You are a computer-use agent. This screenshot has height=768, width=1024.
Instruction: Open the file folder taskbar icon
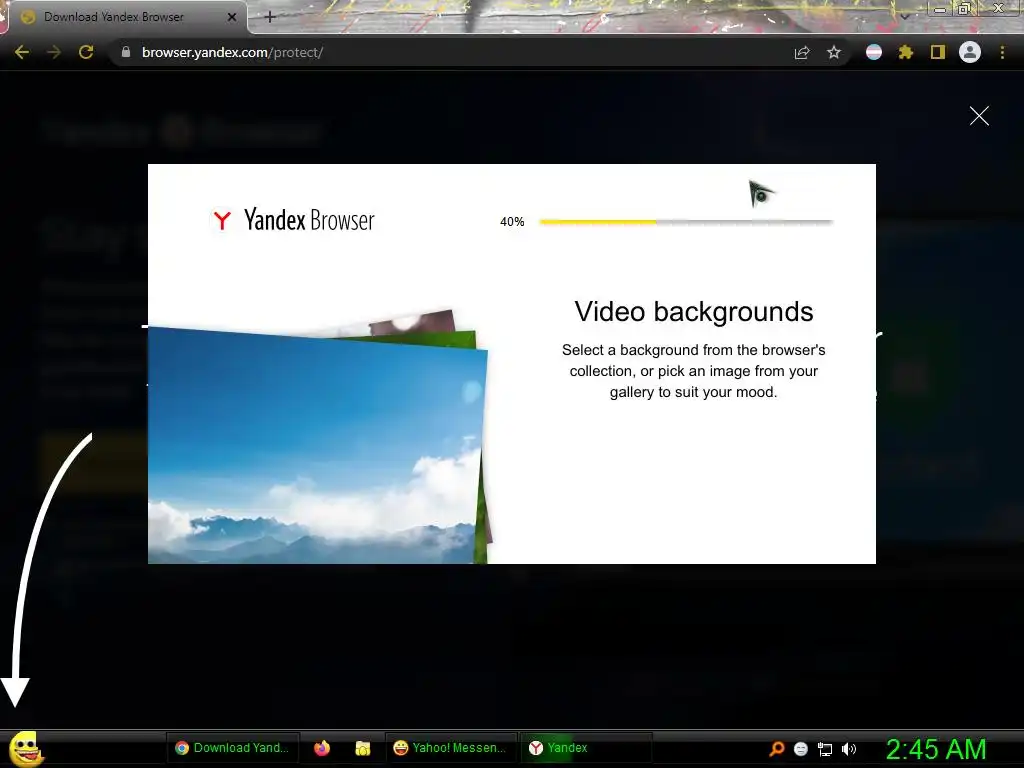[362, 748]
